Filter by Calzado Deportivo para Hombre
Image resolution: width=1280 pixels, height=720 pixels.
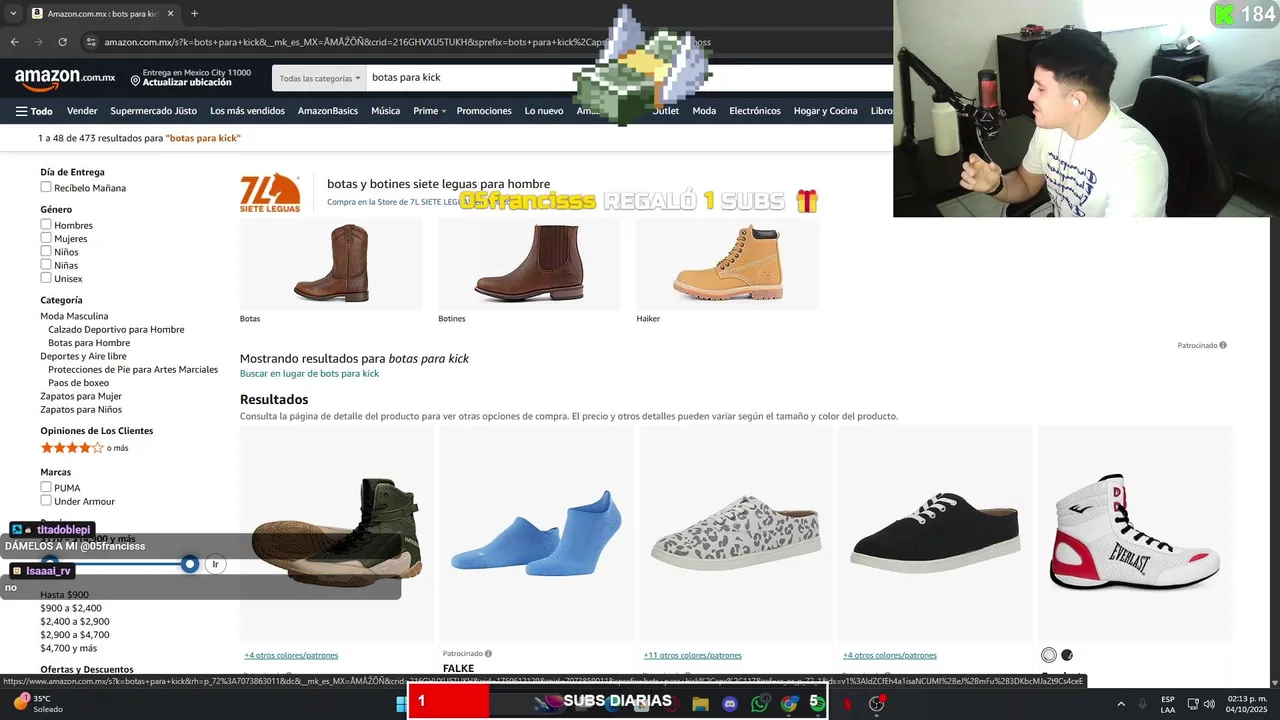(x=116, y=329)
